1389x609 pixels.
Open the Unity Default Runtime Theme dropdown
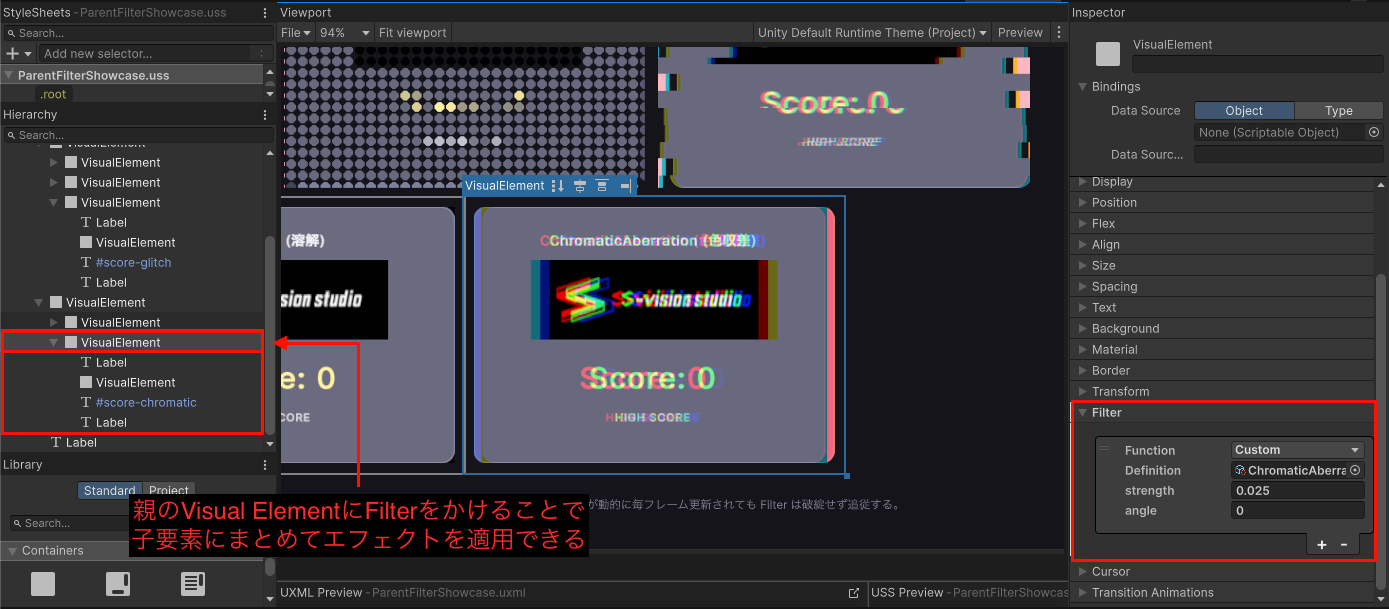pos(872,33)
